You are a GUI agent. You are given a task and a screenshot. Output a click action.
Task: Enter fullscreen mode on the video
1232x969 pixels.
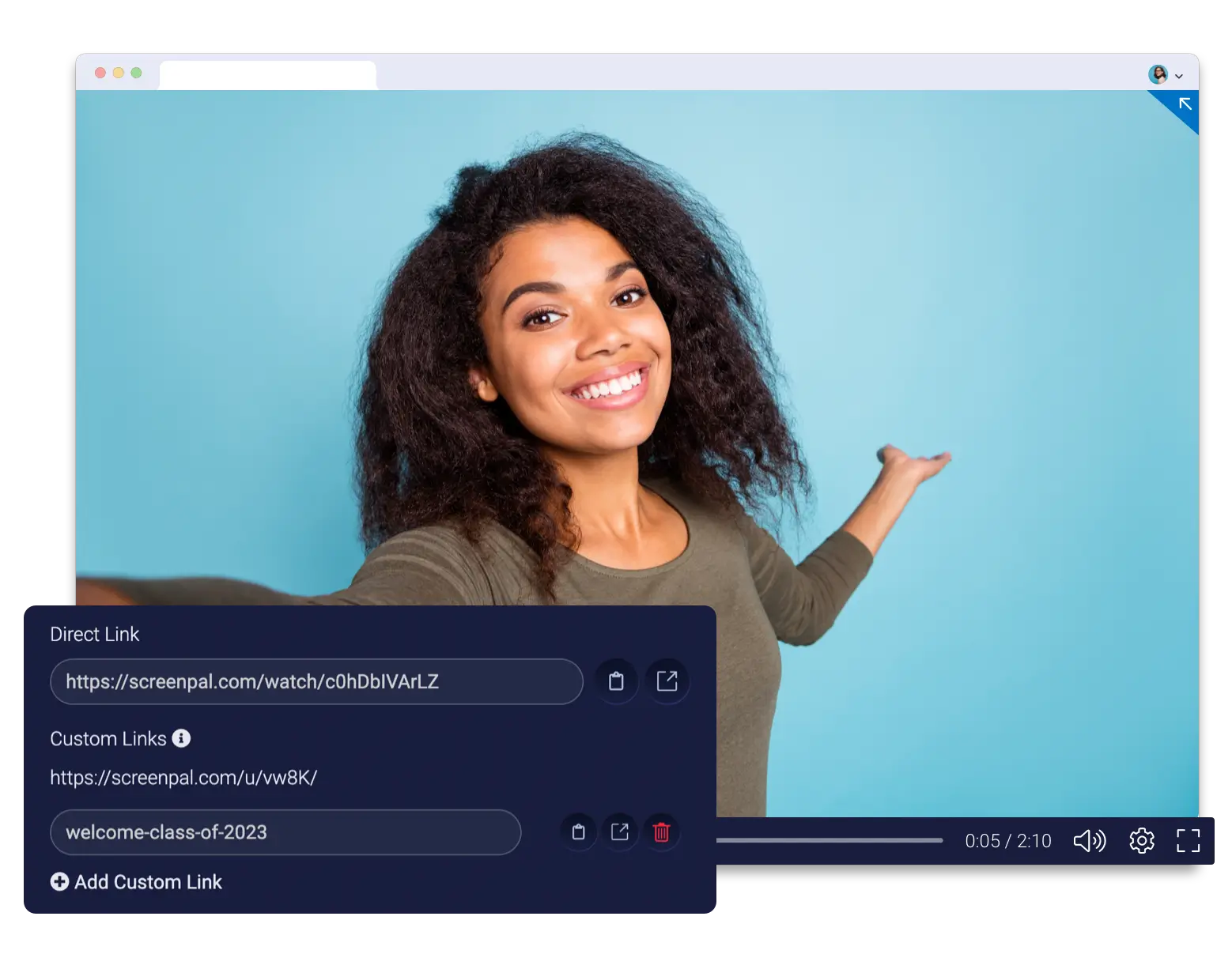click(1187, 840)
